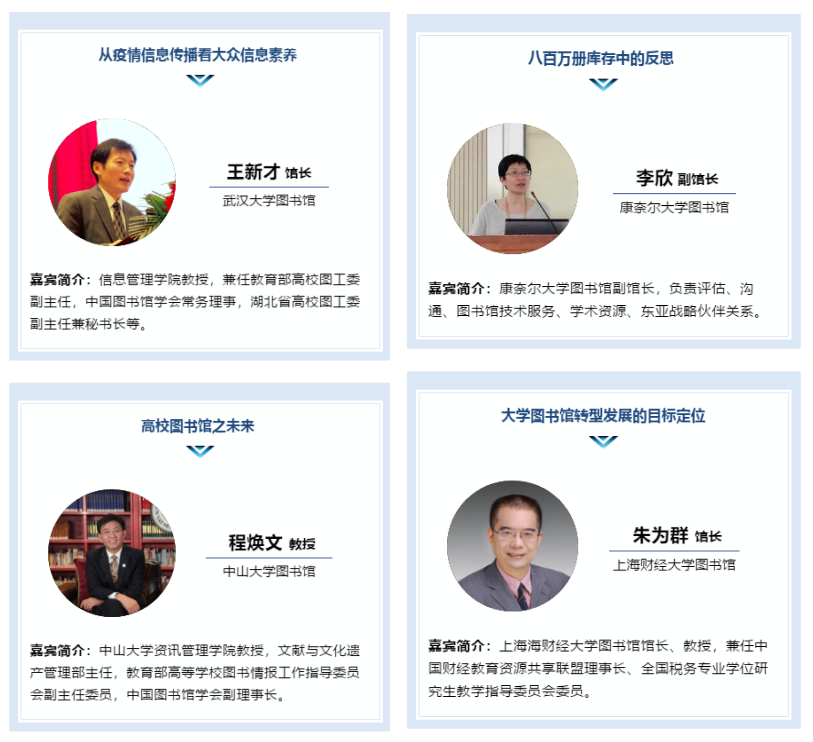Click the chevron under 高校图书馆之未来

click(200, 451)
